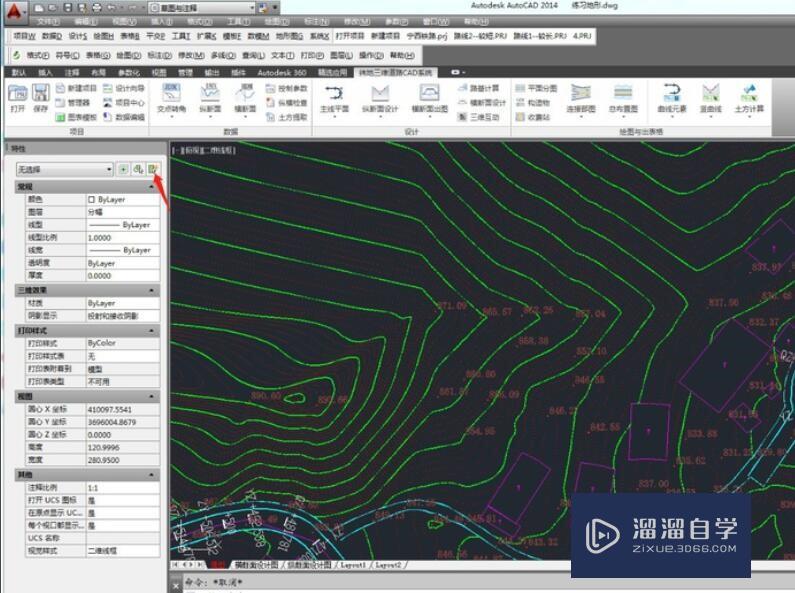Click 平面分图 in the ribbon
Image resolution: width=795 pixels, height=593 pixels.
point(536,88)
